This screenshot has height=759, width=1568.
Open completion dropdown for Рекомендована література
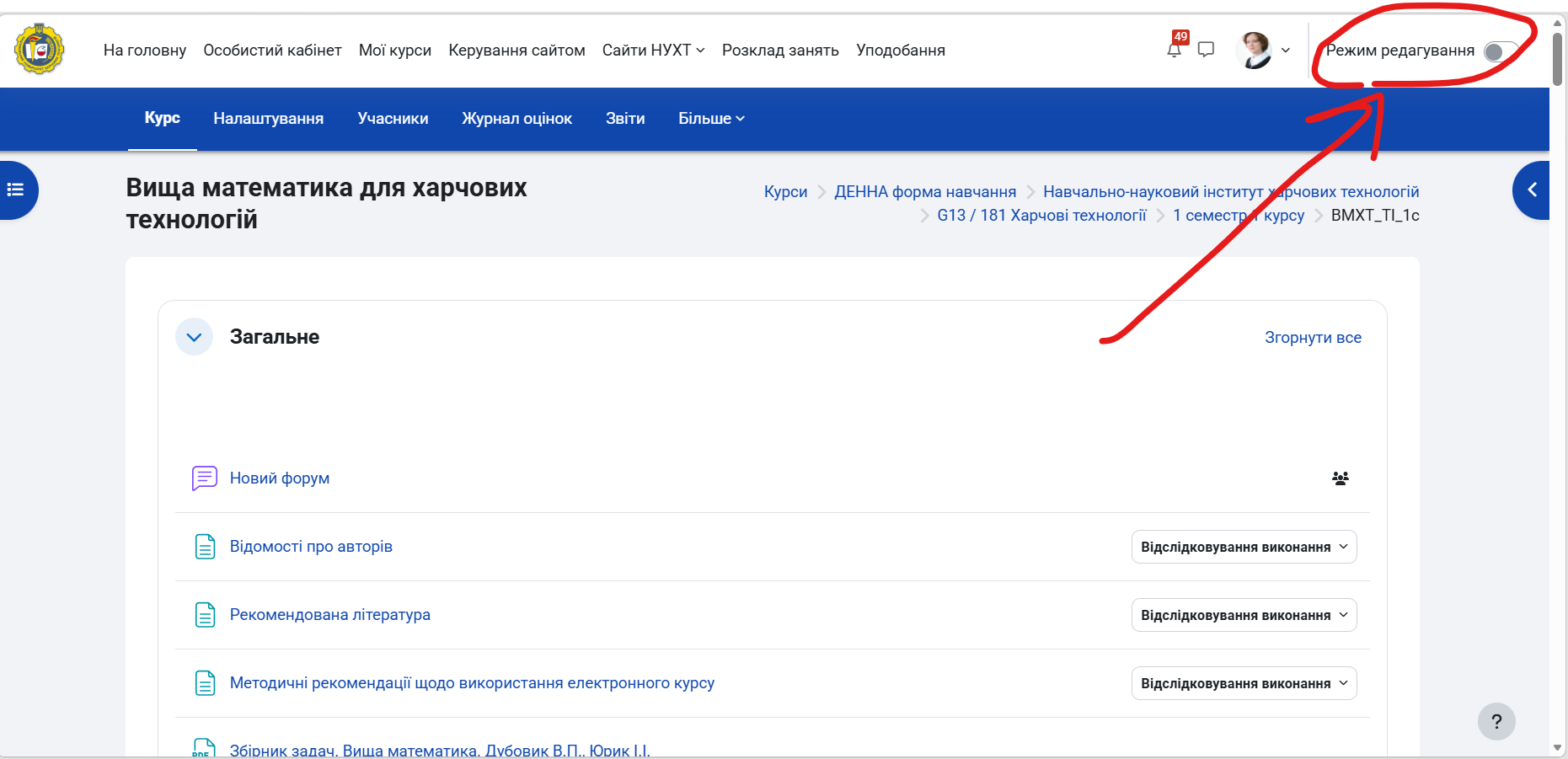(x=1244, y=615)
